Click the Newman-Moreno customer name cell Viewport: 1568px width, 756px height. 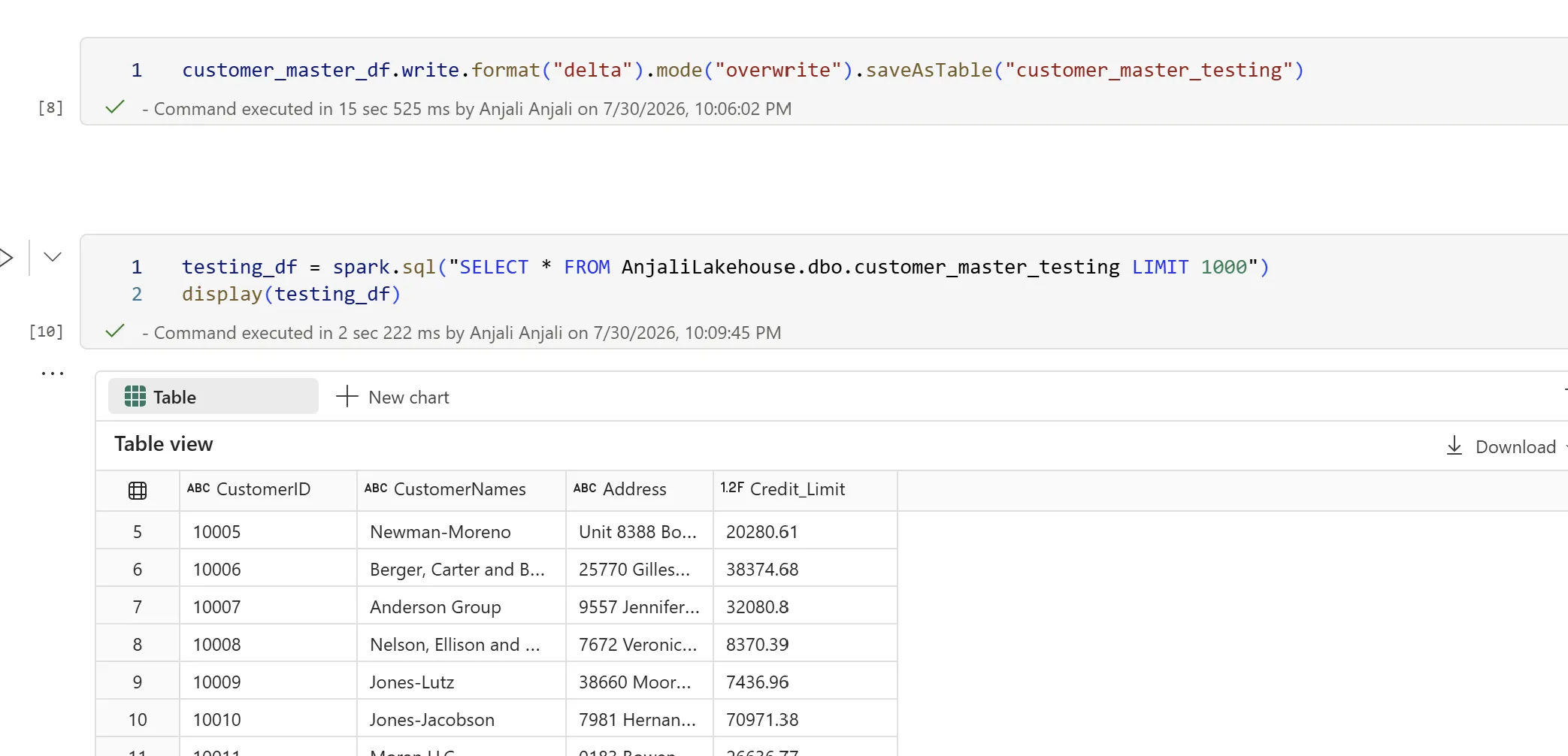click(461, 531)
